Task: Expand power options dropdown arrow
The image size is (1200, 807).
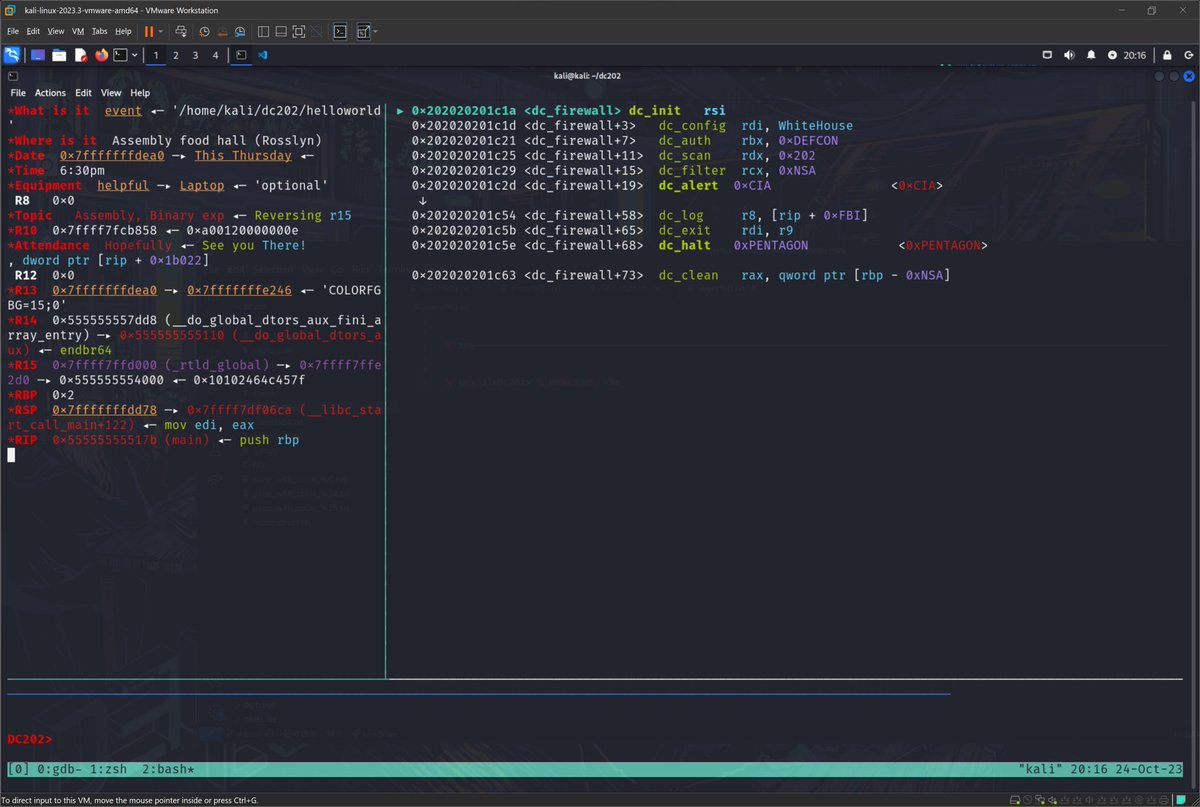Action: [161, 31]
